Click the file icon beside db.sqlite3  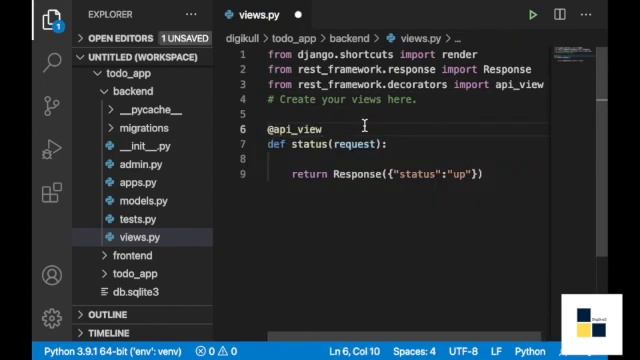104,292
